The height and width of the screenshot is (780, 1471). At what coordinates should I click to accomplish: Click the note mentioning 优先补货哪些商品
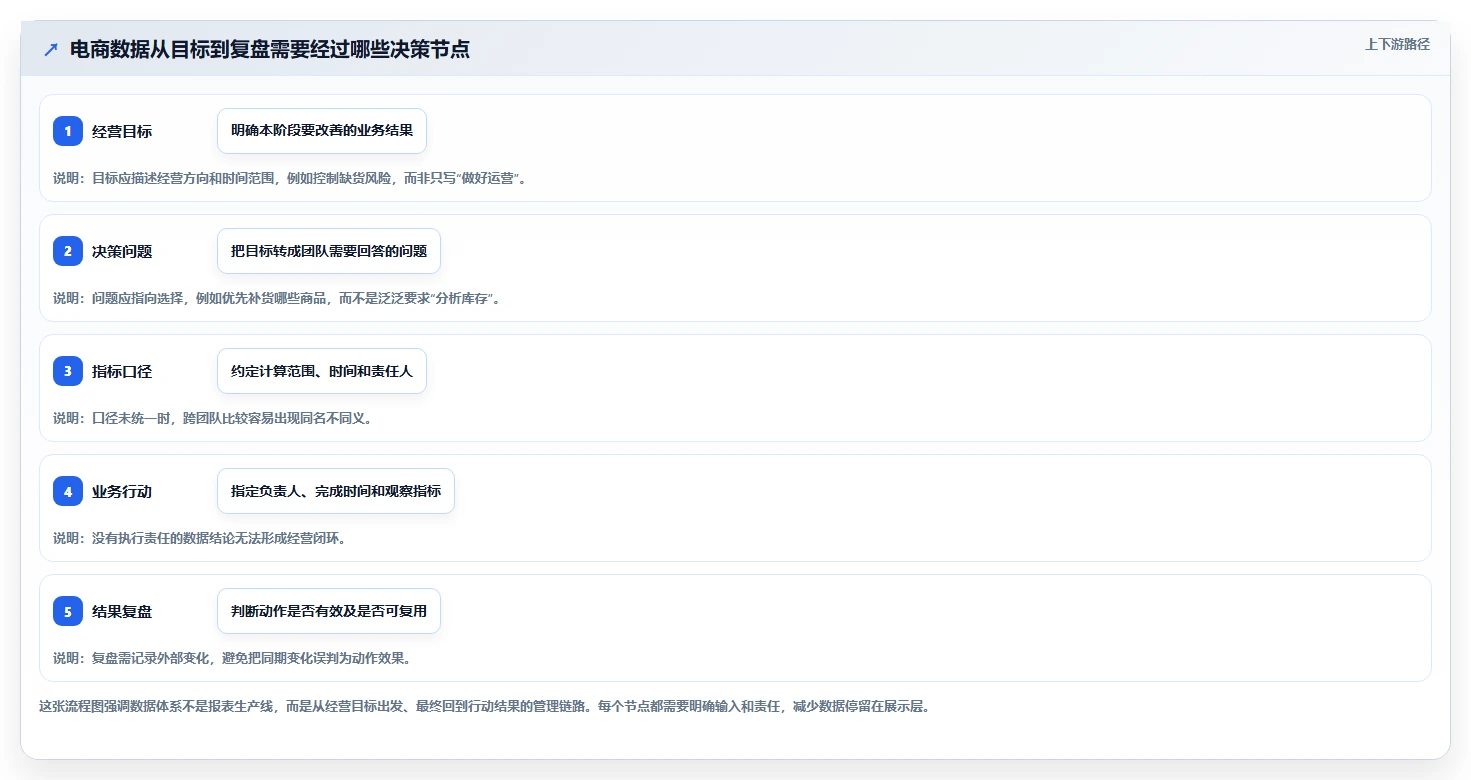click(x=276, y=298)
